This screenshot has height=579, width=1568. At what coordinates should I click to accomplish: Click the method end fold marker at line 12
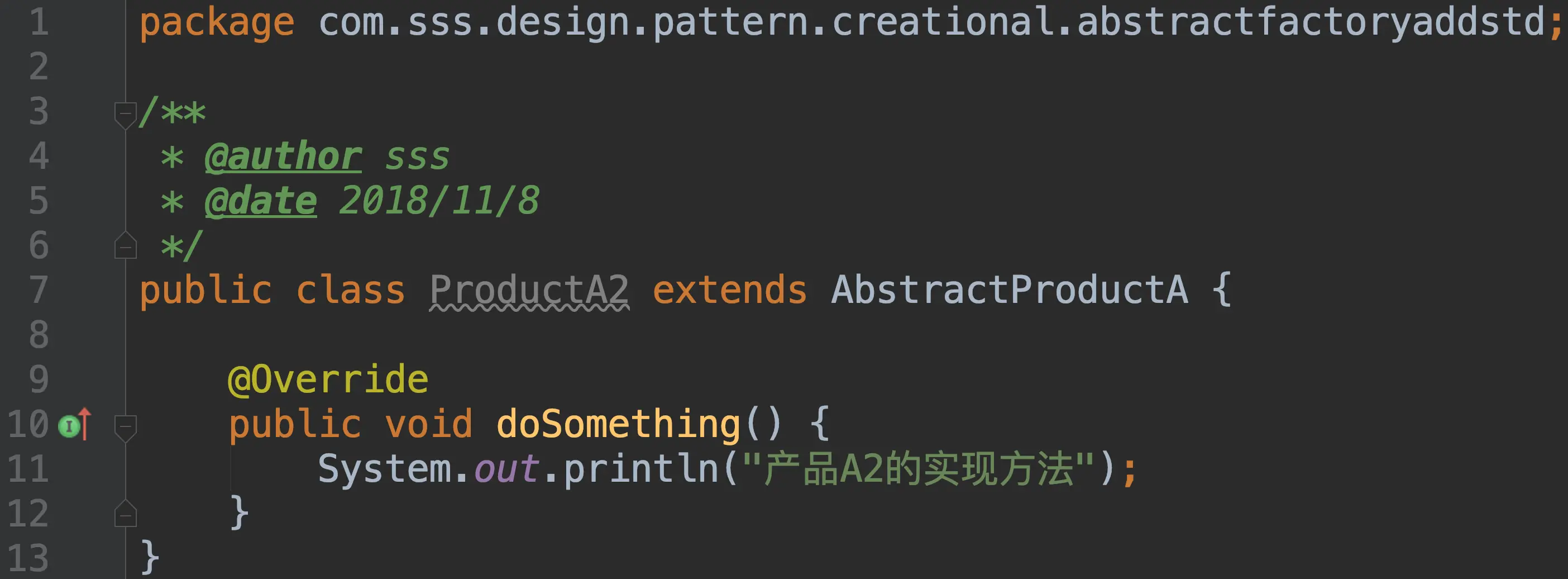126,514
